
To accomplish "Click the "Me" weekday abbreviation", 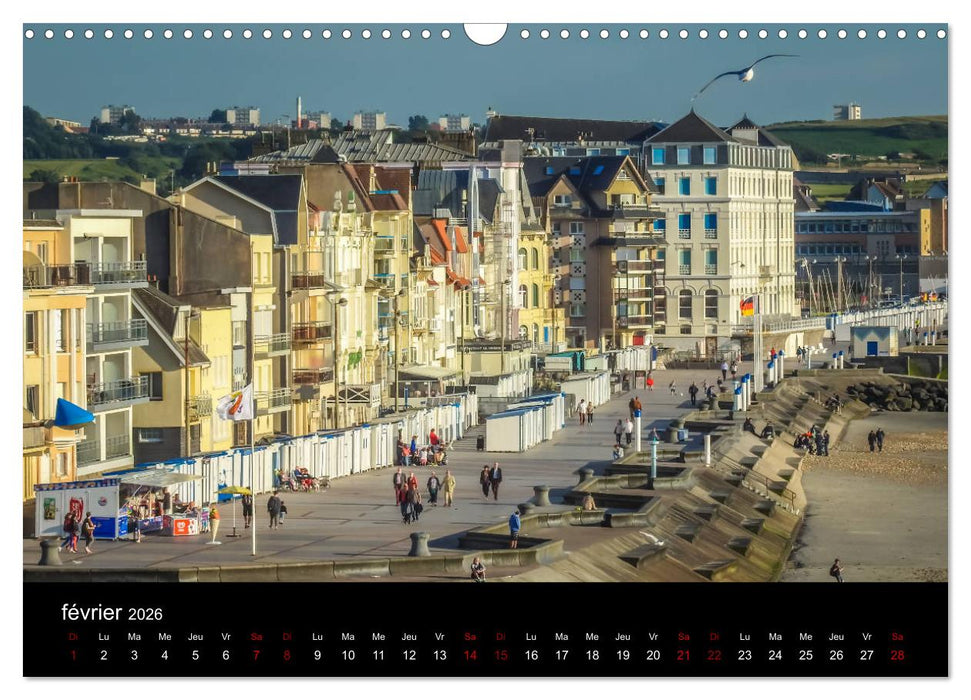I will [163, 637].
